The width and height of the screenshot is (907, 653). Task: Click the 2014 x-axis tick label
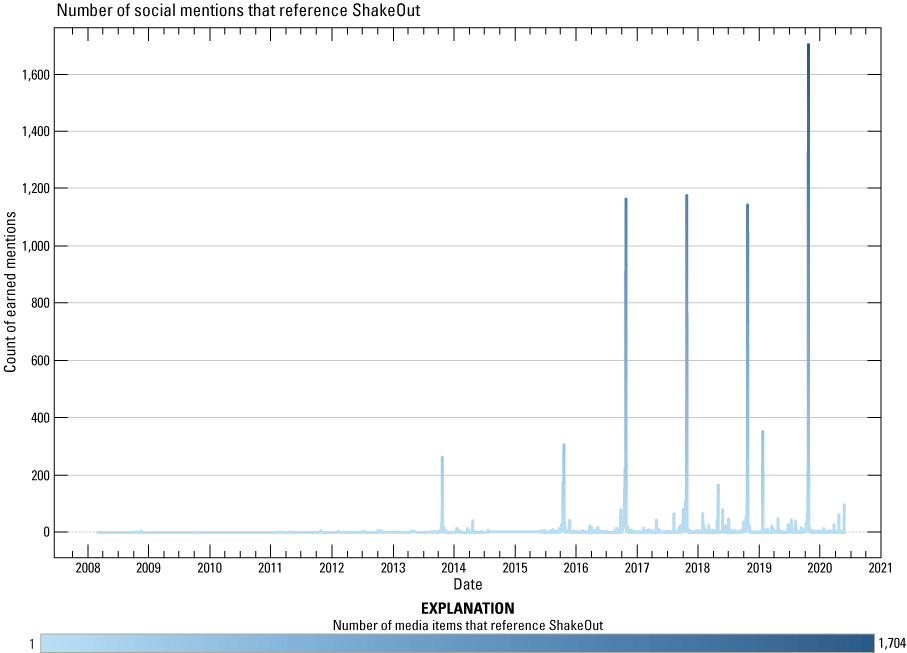point(454,569)
